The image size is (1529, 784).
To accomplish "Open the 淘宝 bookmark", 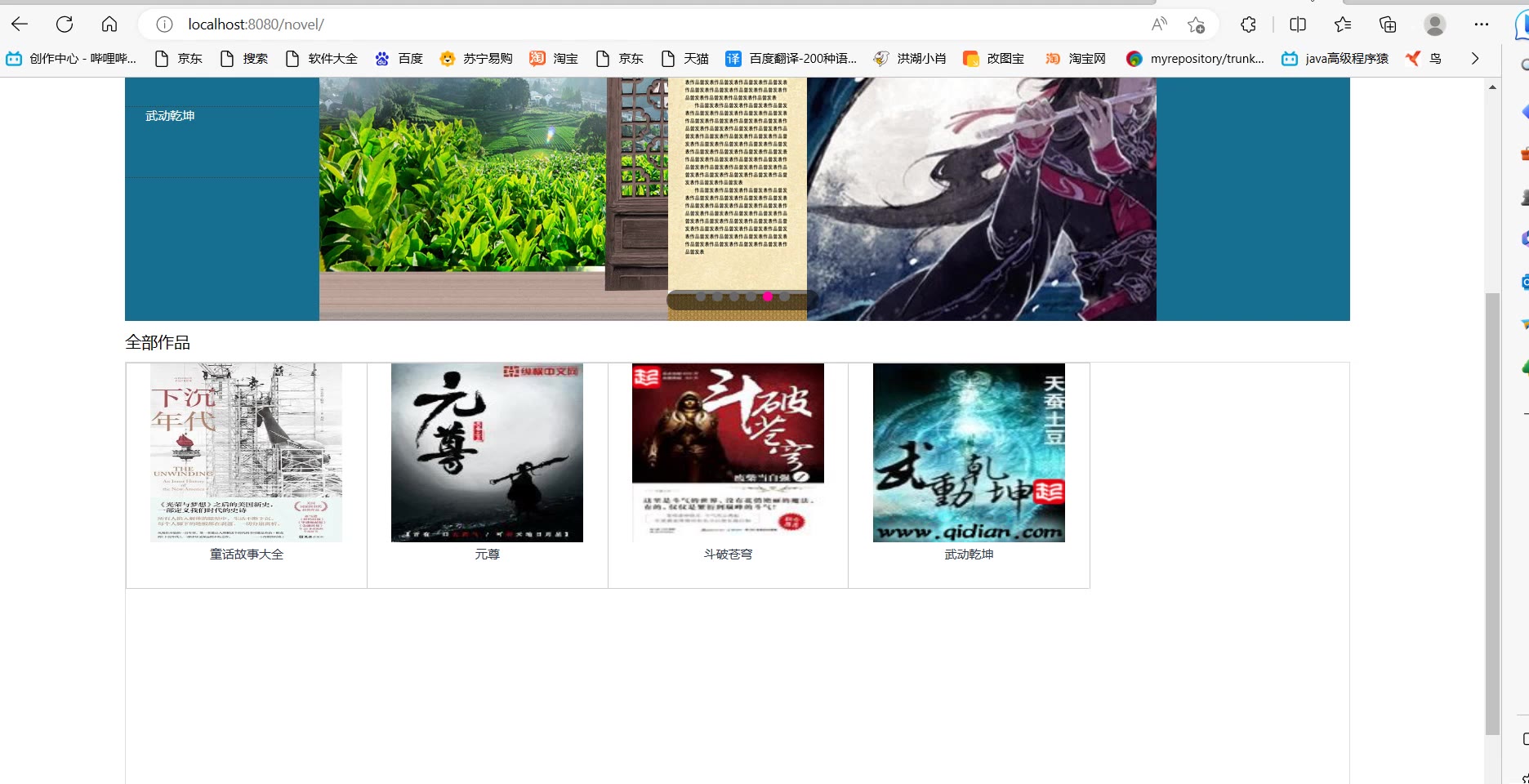I will (x=554, y=59).
